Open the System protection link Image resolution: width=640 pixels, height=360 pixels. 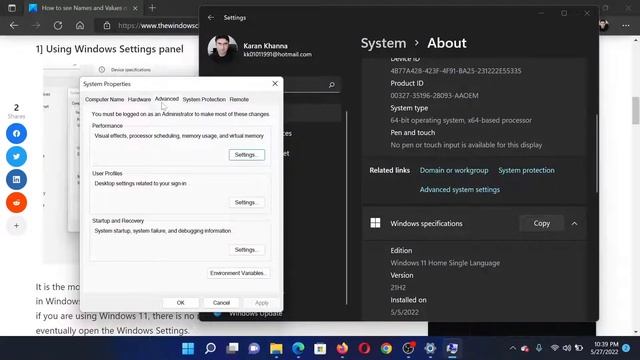click(526, 170)
